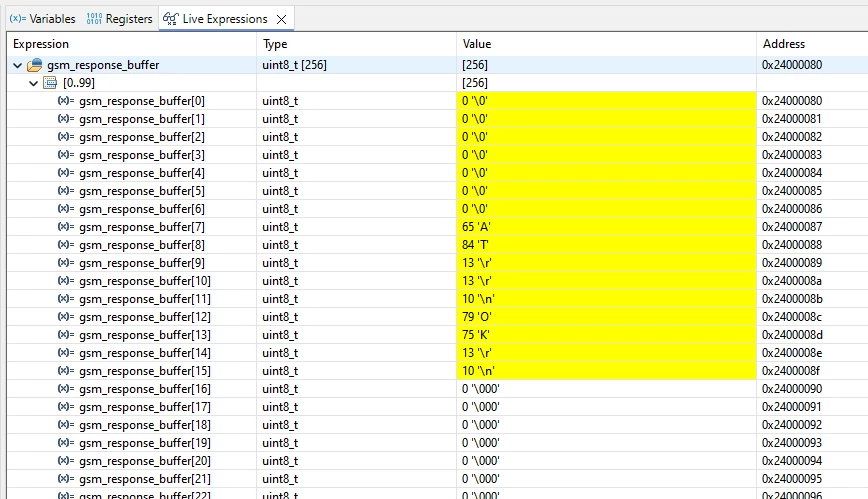Select the address 0x24000090 cell
Image resolution: width=868 pixels, height=499 pixels.
(x=812, y=389)
